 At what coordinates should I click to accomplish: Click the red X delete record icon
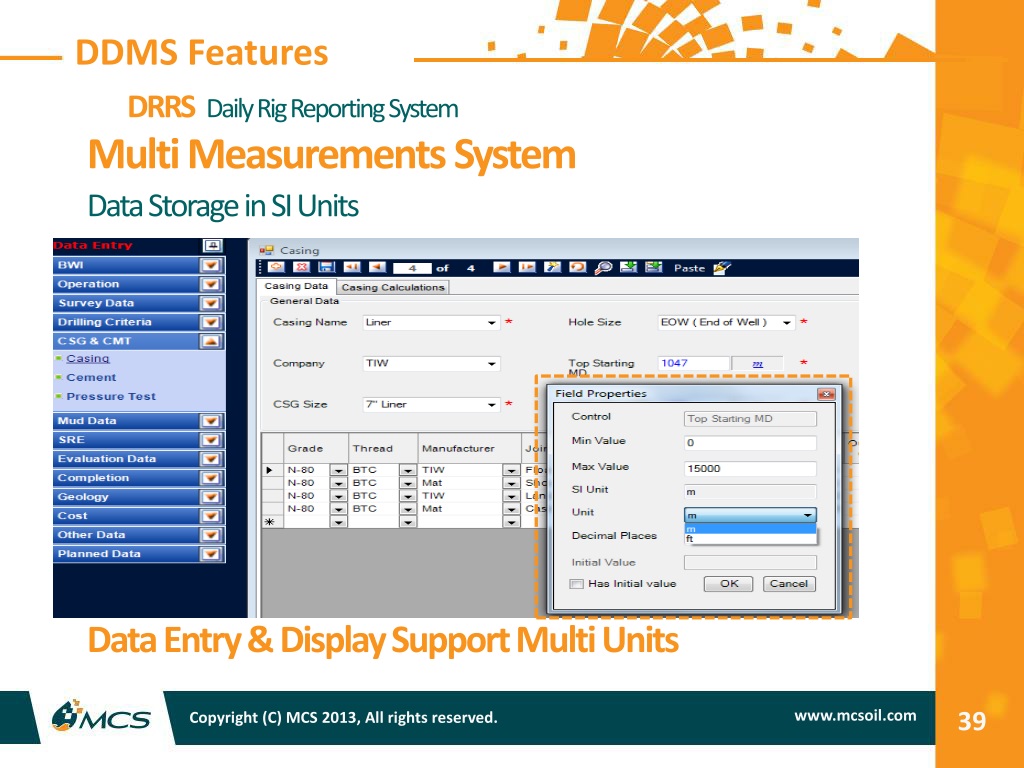[301, 267]
